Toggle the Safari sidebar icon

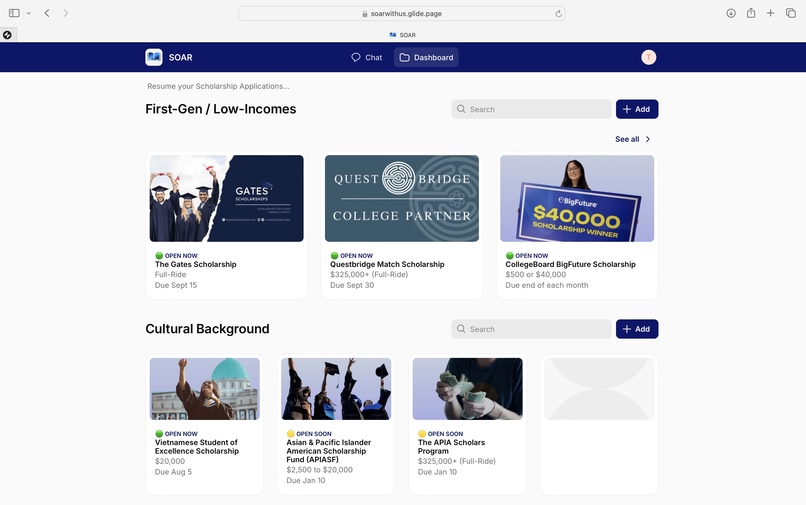click(14, 13)
